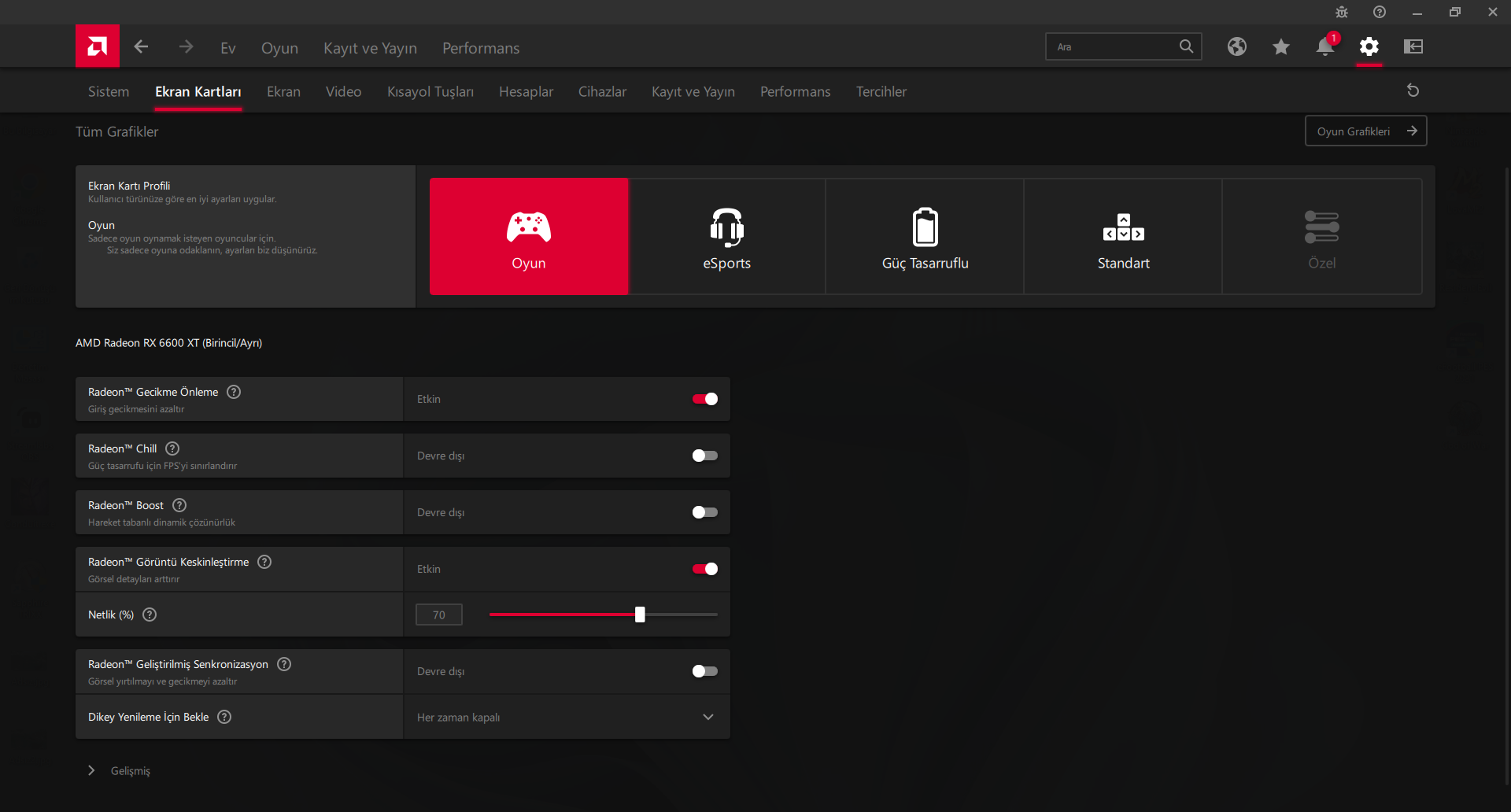Open favorites star icon
Screen dimensions: 1511x812
click(1281, 46)
